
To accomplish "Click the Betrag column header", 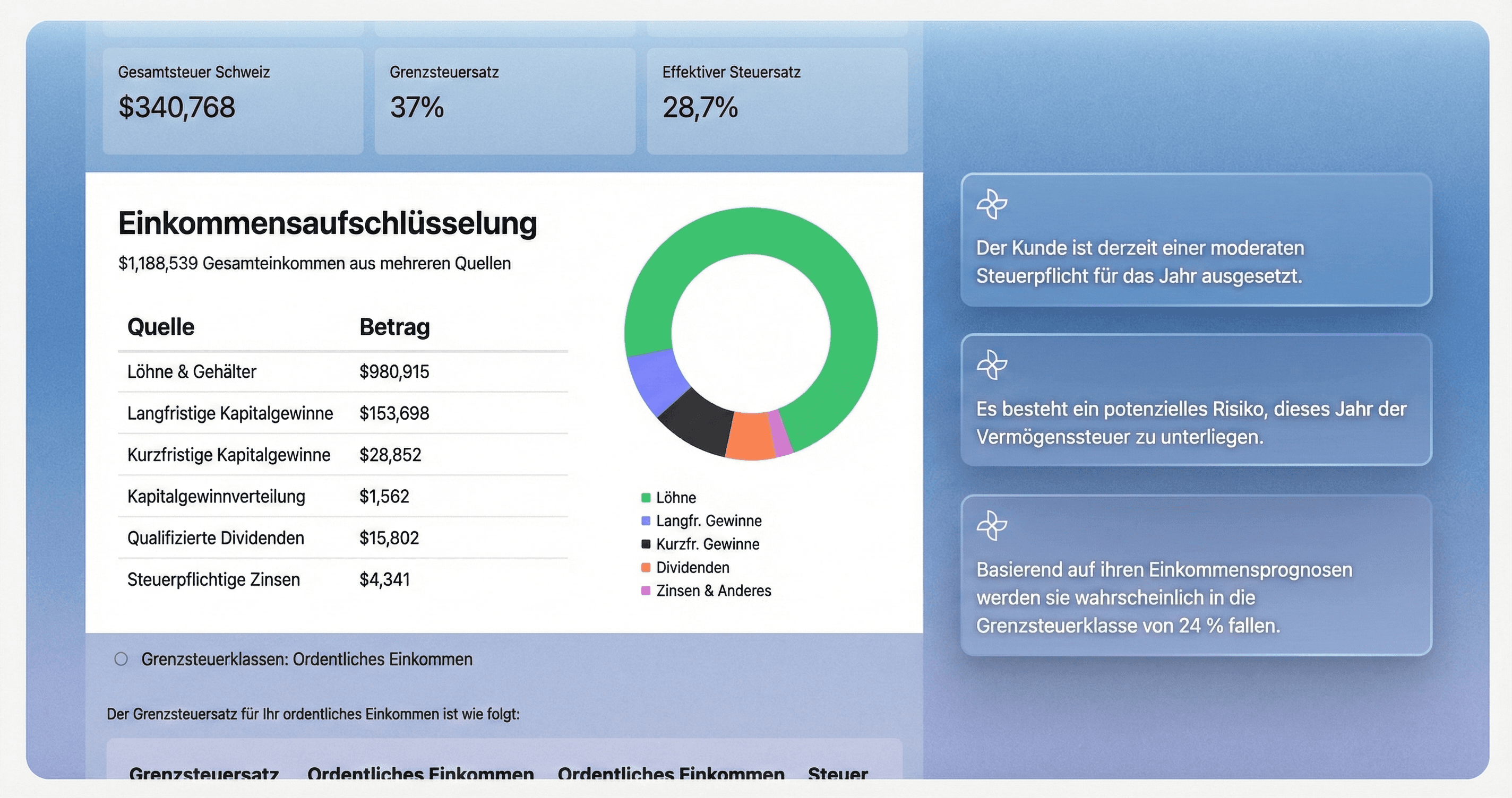I will 394,327.
